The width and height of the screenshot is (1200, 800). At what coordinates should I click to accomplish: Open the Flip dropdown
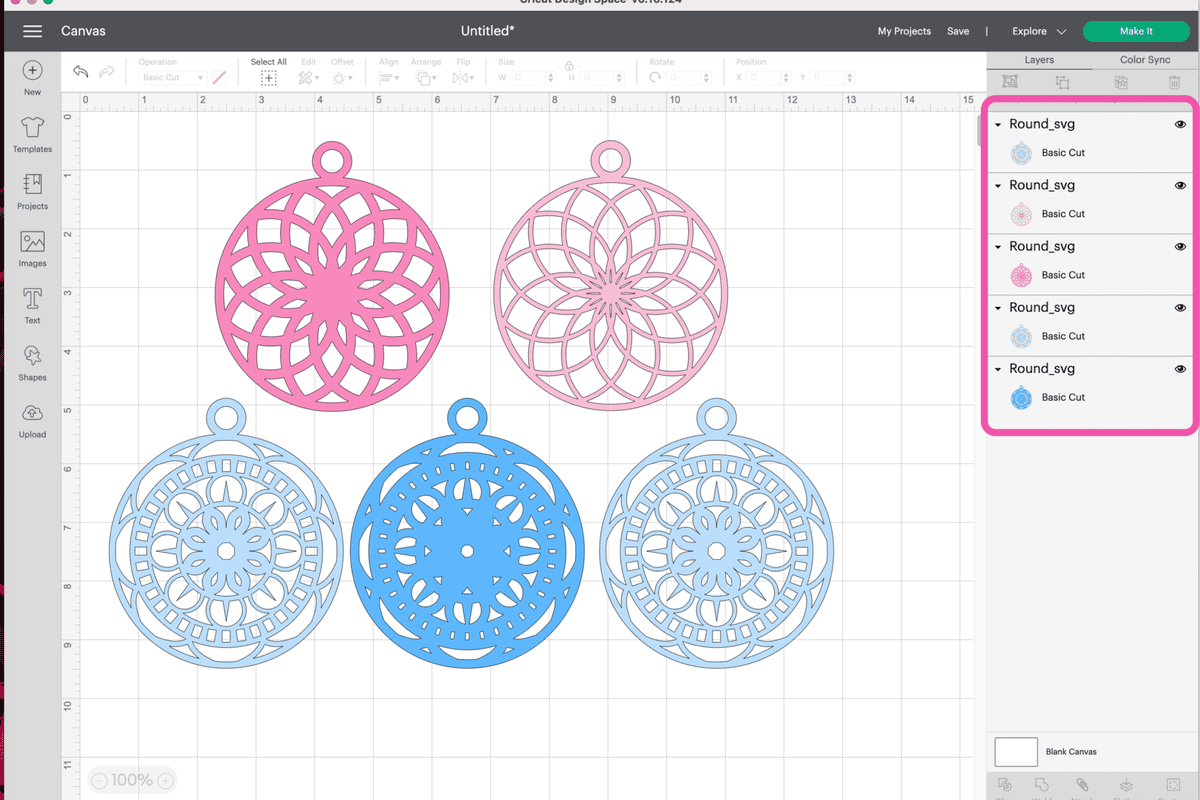[x=462, y=77]
